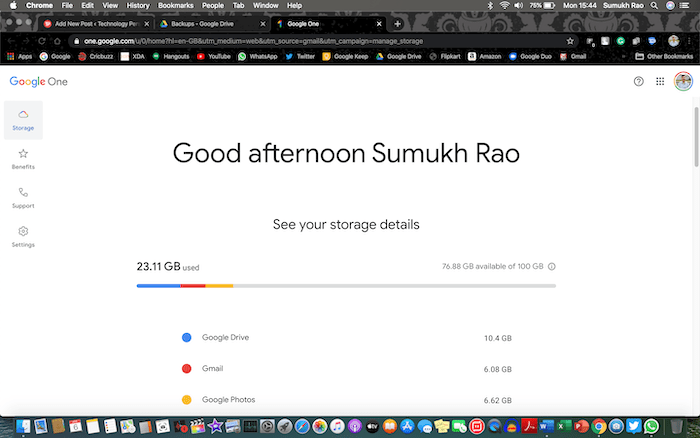Open the Amazon bookmark

click(484, 56)
